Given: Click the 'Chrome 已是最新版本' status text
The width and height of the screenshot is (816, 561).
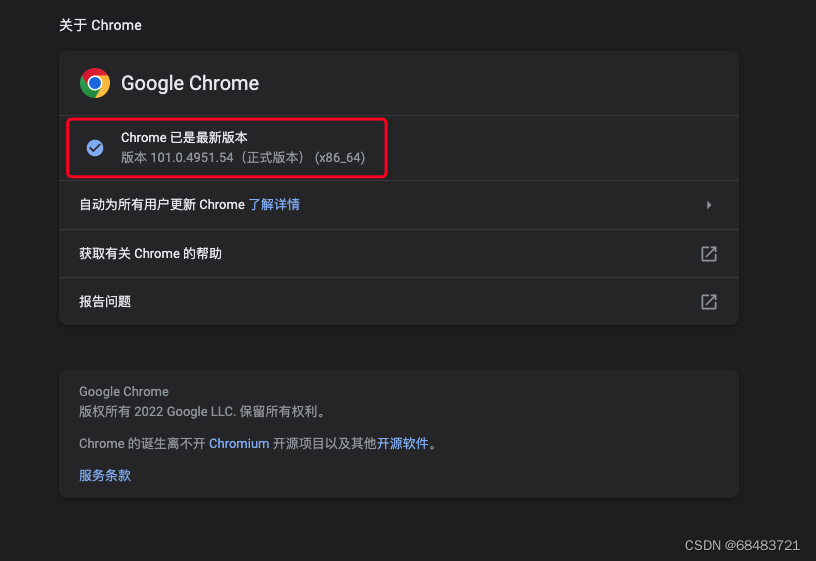Looking at the screenshot, I should pyautogui.click(x=184, y=137).
